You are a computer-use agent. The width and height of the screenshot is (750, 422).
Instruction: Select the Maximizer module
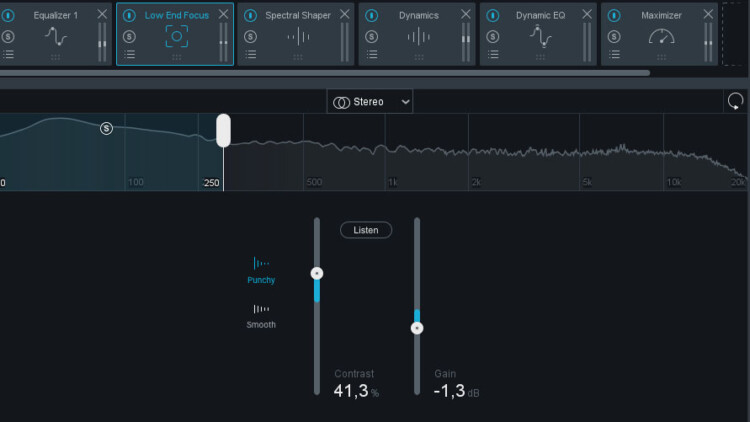(x=661, y=15)
